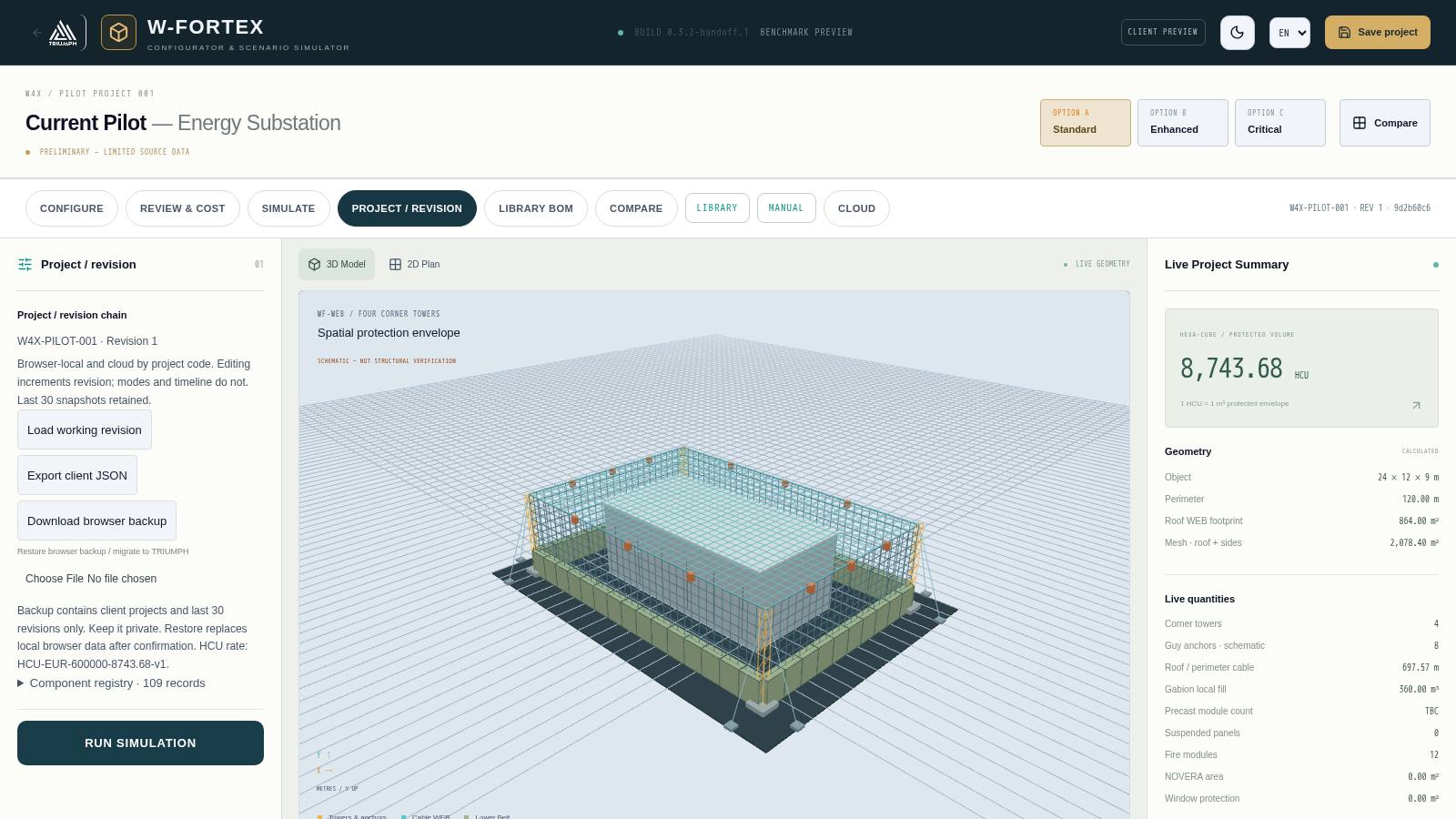
Task: Click the Triumph logo icon
Action: 63,33
